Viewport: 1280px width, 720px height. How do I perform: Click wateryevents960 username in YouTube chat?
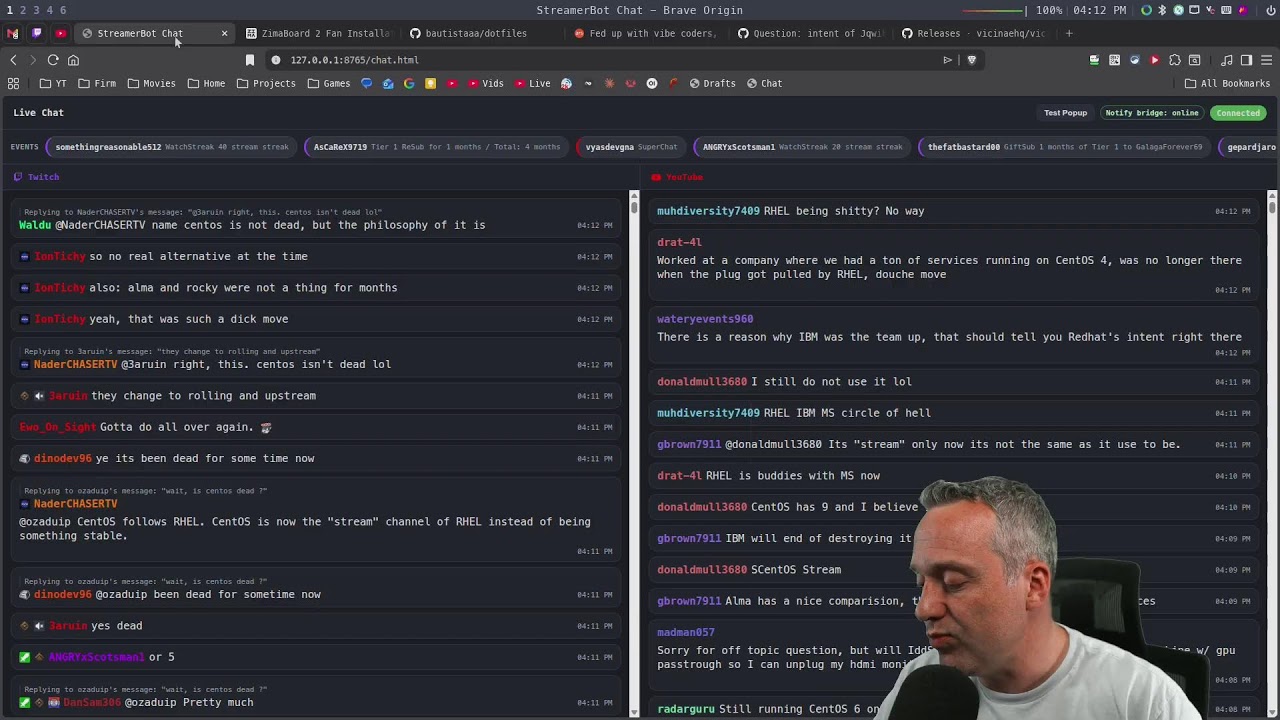pos(705,319)
